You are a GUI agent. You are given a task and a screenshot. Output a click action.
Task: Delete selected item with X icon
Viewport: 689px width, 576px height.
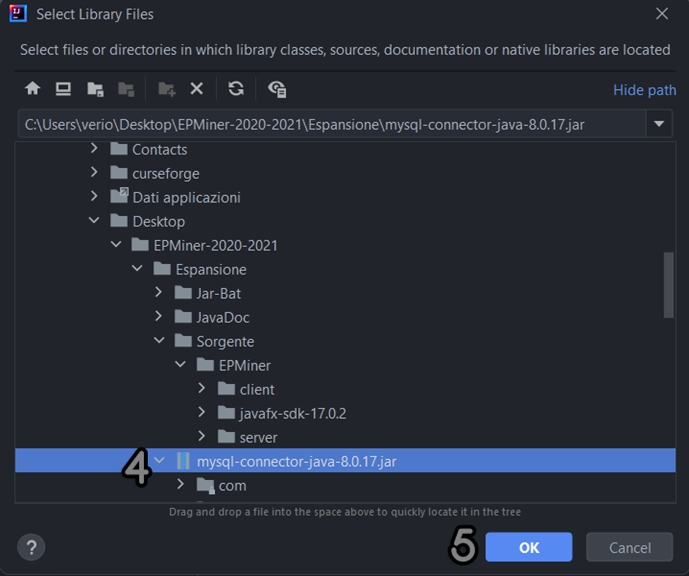[196, 89]
